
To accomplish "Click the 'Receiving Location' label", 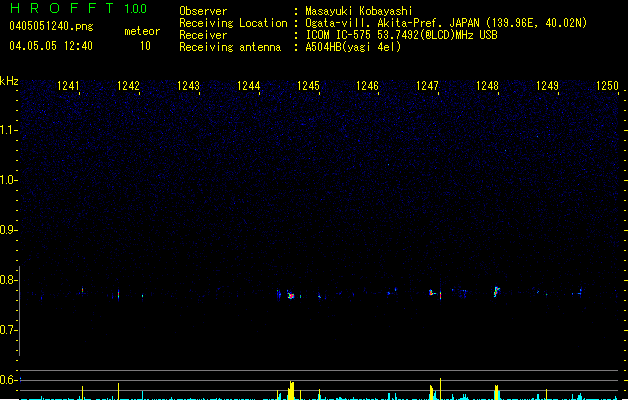I will [233, 23].
